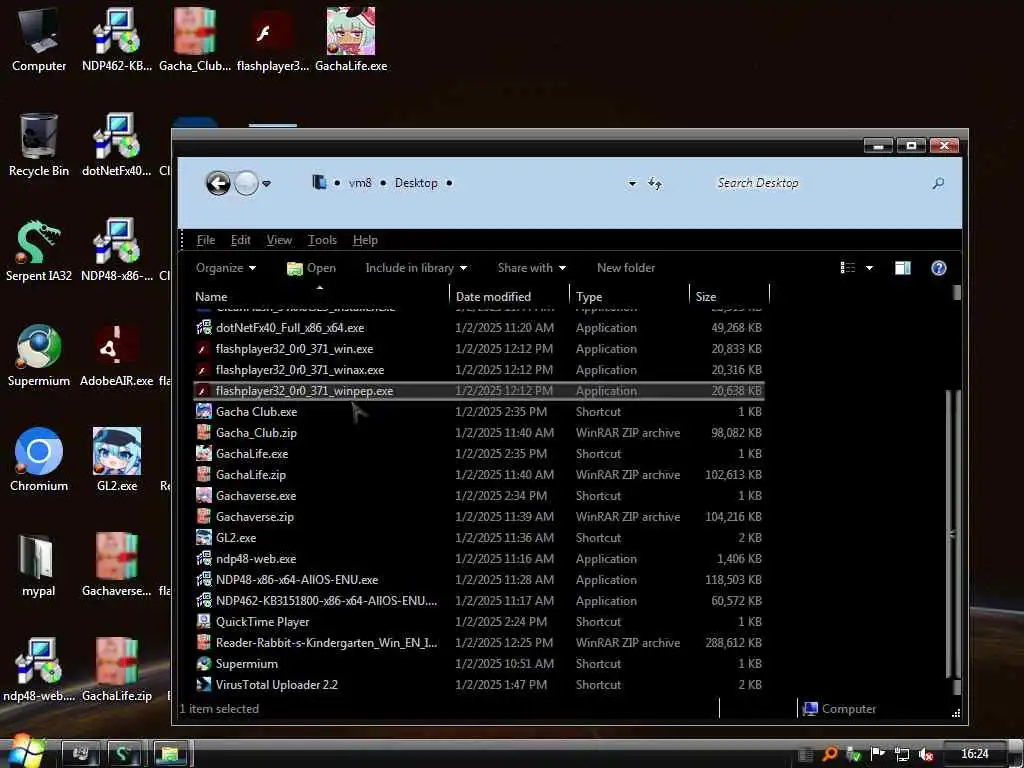Select VirusTotal Uploader 2.2 shortcut row

pyautogui.click(x=479, y=684)
